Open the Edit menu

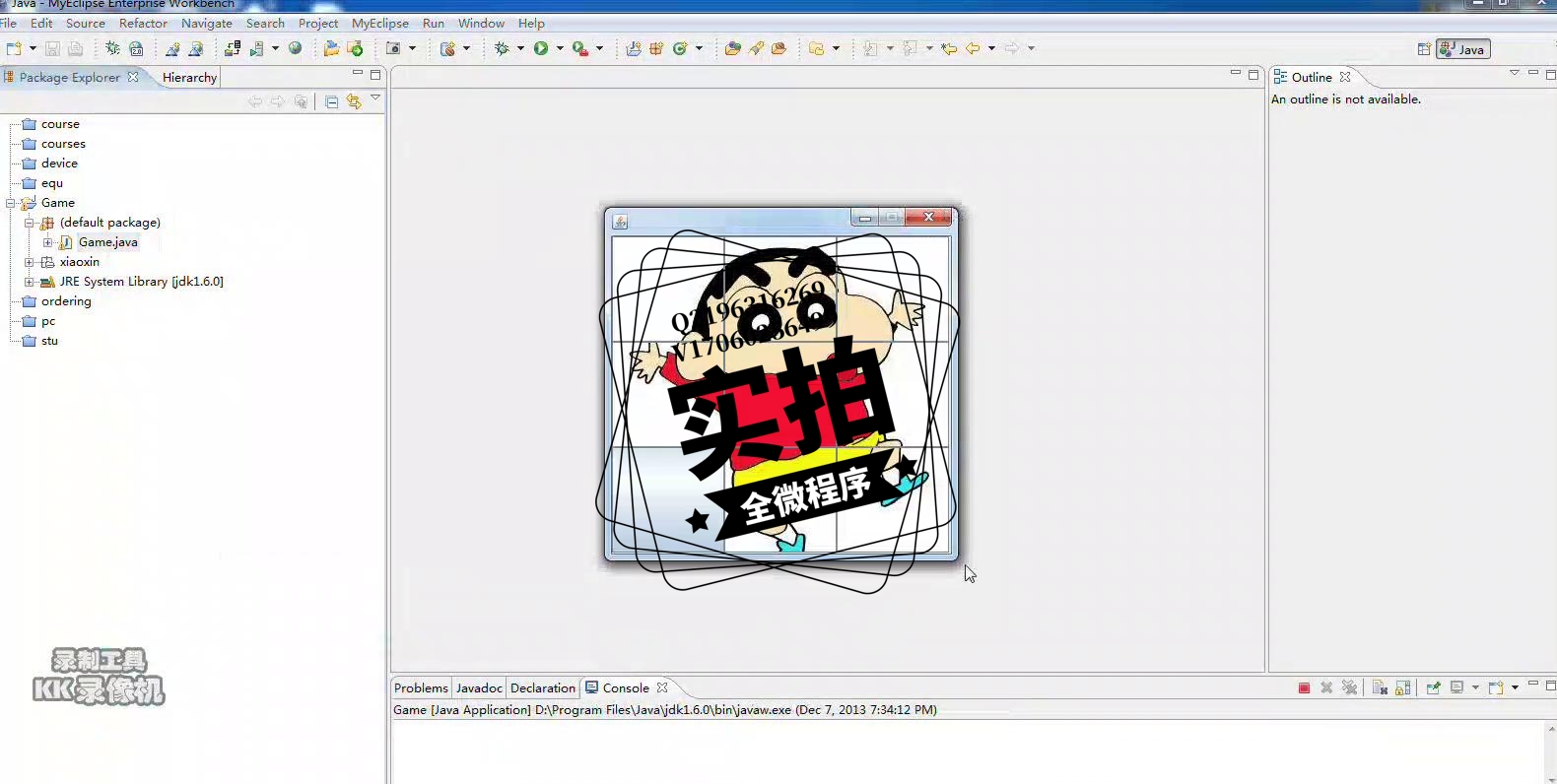pyautogui.click(x=41, y=23)
